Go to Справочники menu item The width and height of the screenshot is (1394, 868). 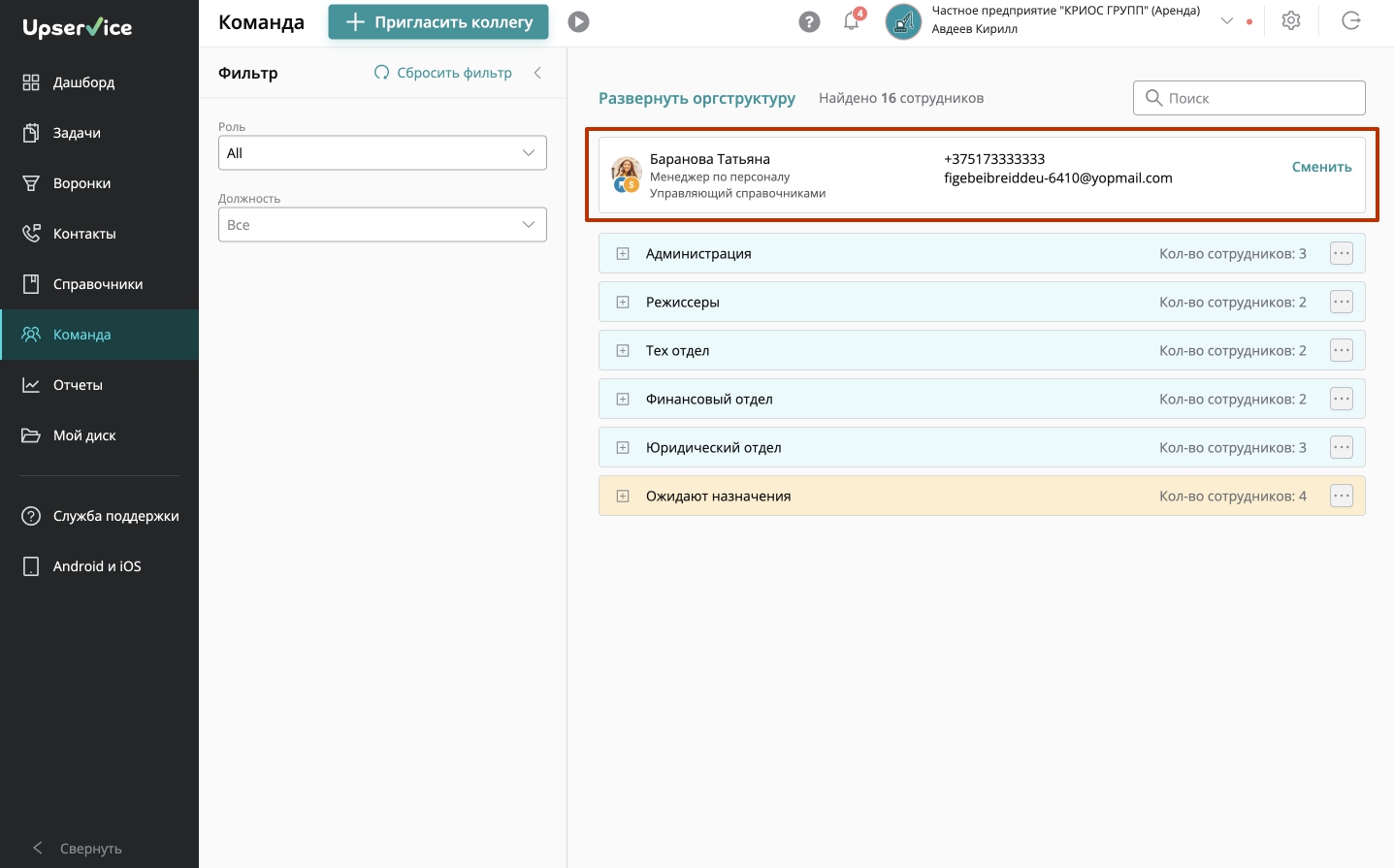coord(99,284)
